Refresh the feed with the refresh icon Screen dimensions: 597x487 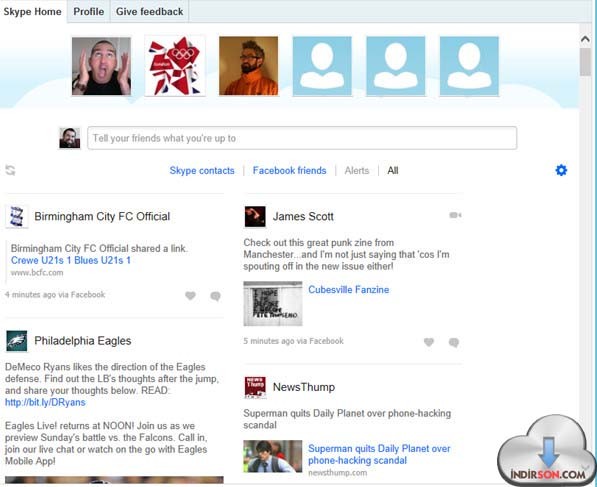pos(10,170)
